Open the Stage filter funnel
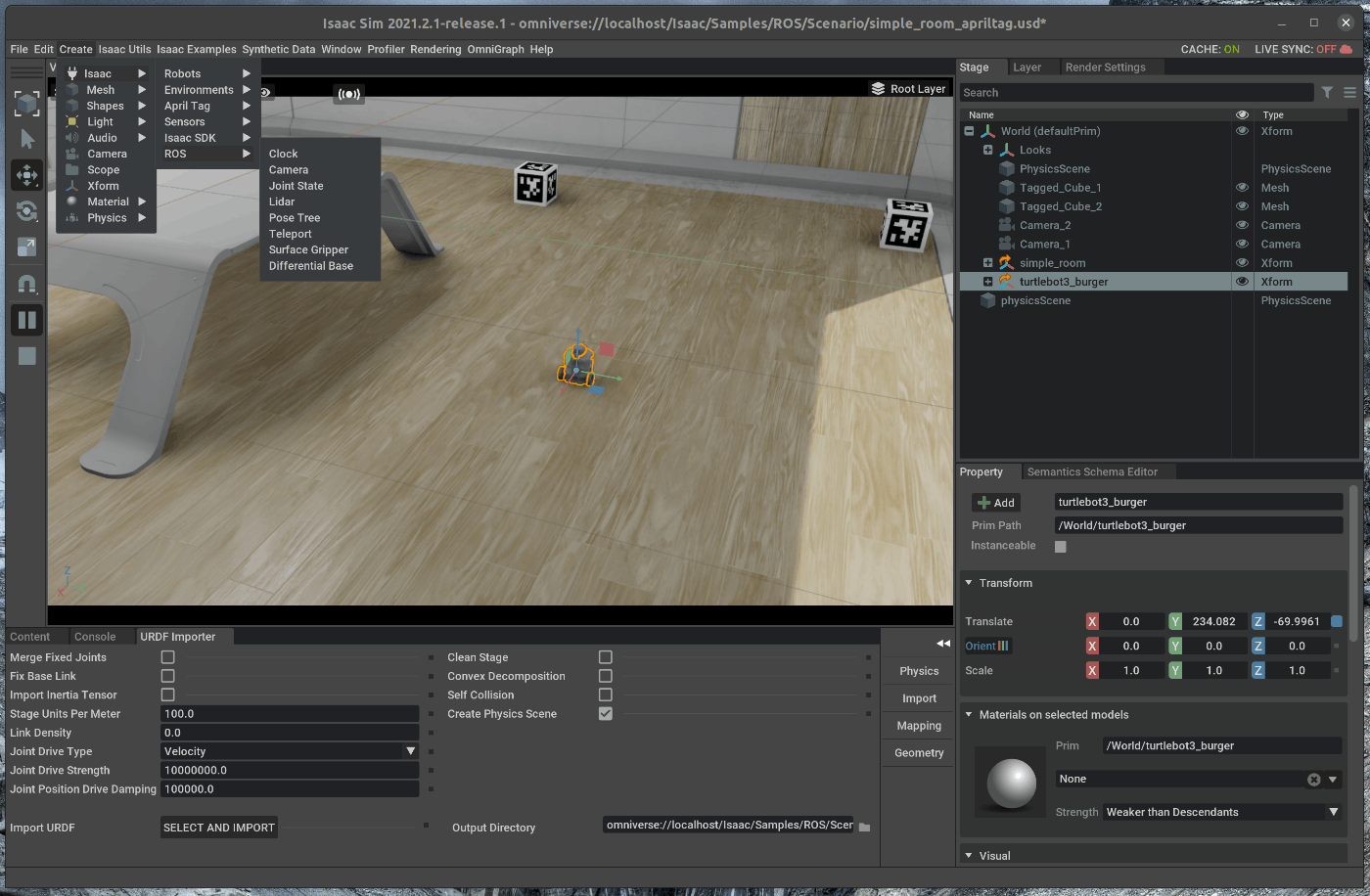This screenshot has width=1370, height=896. (x=1327, y=92)
